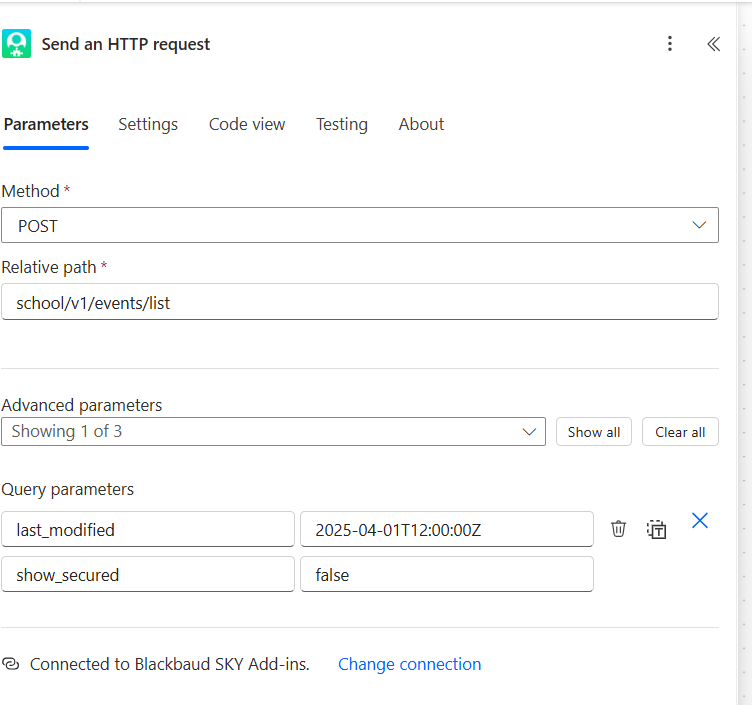Delete the last_modified query parameter
The width and height of the screenshot is (752, 705).
coord(619,529)
